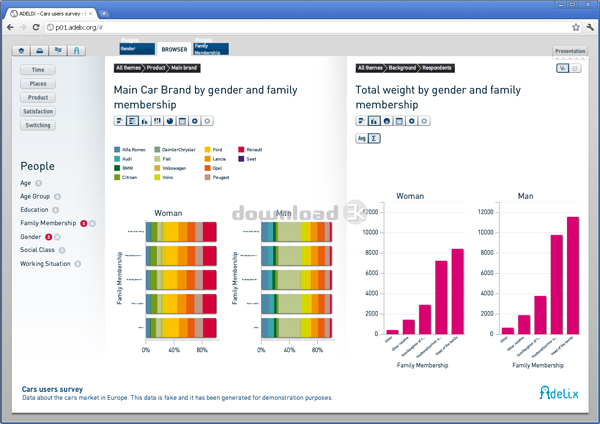Toggle the Avg aggregation button
The width and height of the screenshot is (600, 424).
(x=361, y=138)
